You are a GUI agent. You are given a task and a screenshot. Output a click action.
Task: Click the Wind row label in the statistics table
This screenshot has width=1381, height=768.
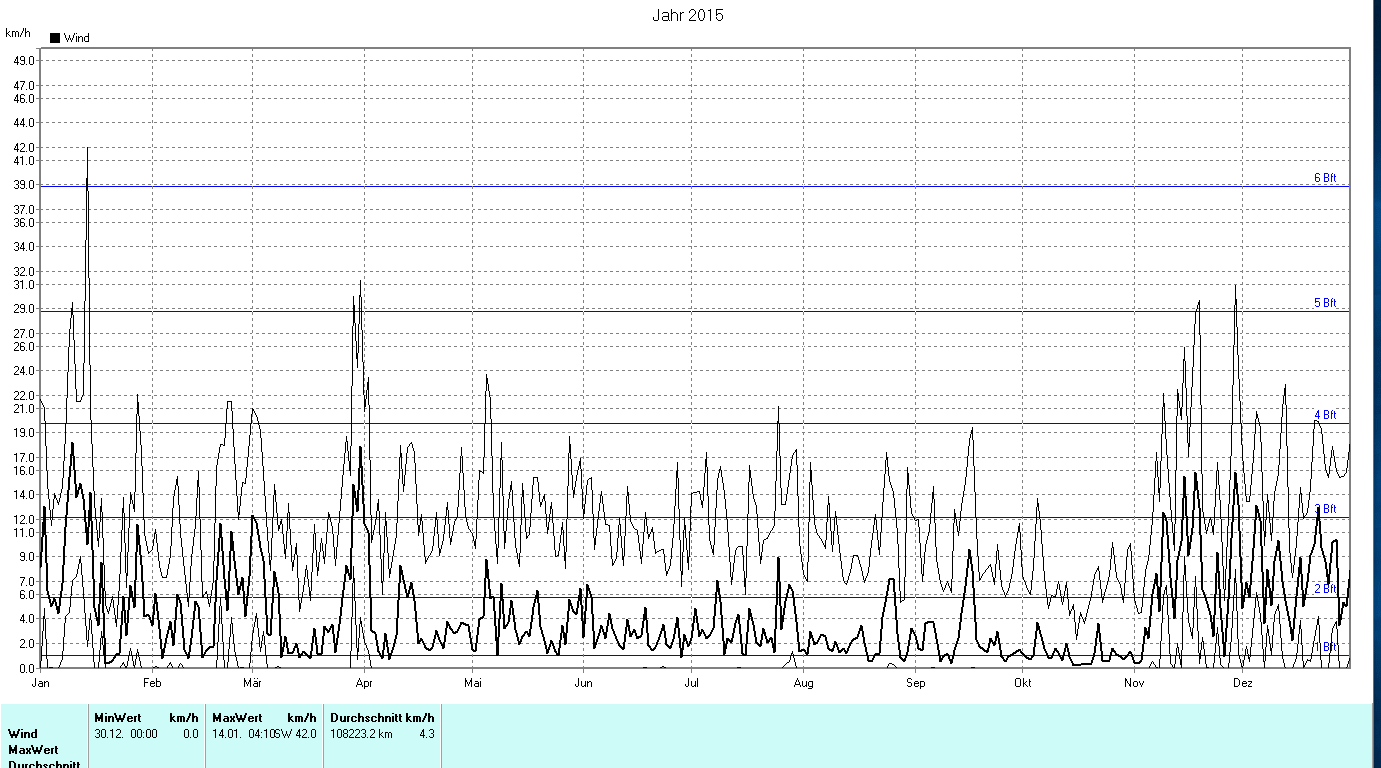click(x=23, y=734)
